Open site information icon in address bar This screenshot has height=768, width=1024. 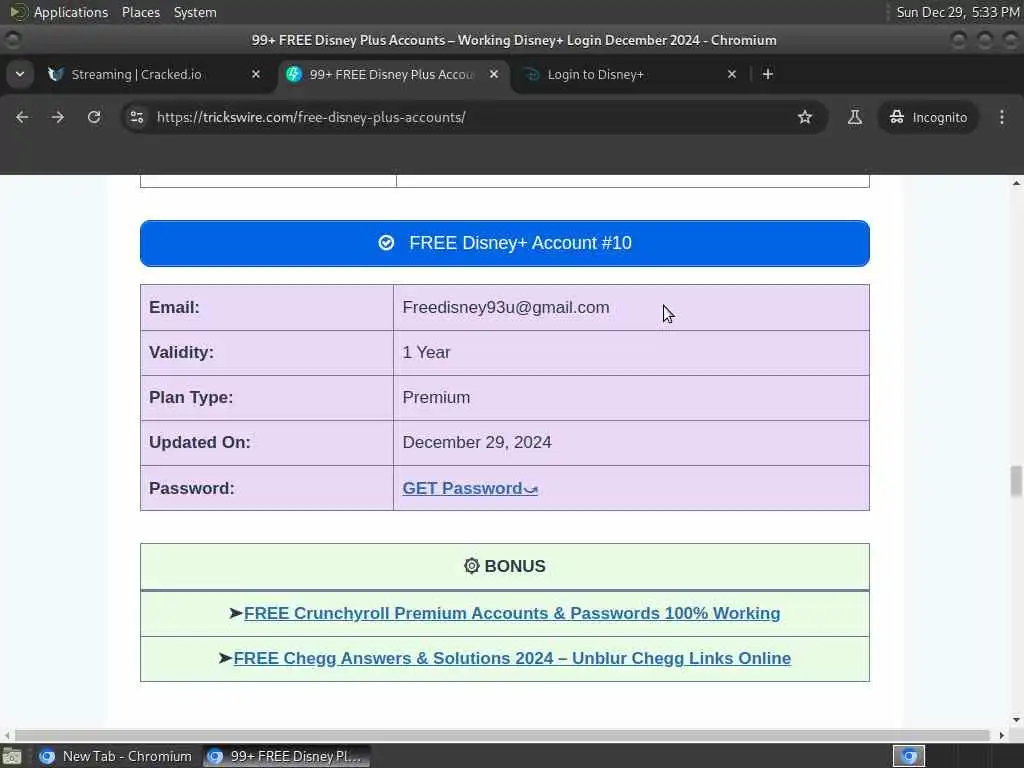coord(136,117)
